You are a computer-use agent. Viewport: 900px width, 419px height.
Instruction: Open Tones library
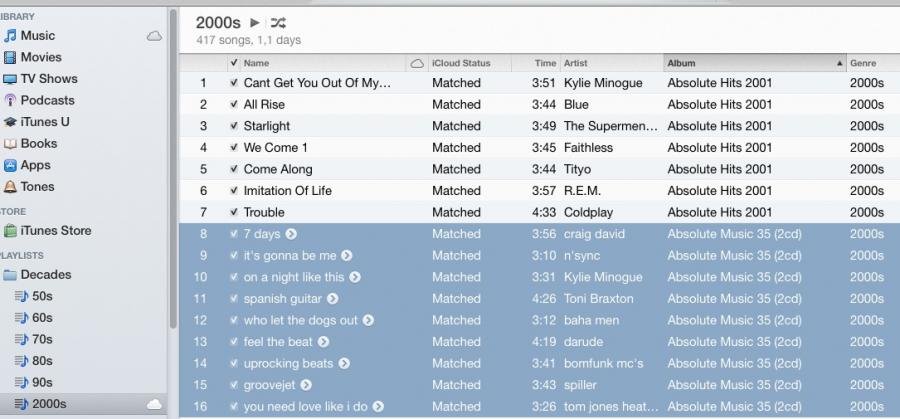tap(37, 187)
